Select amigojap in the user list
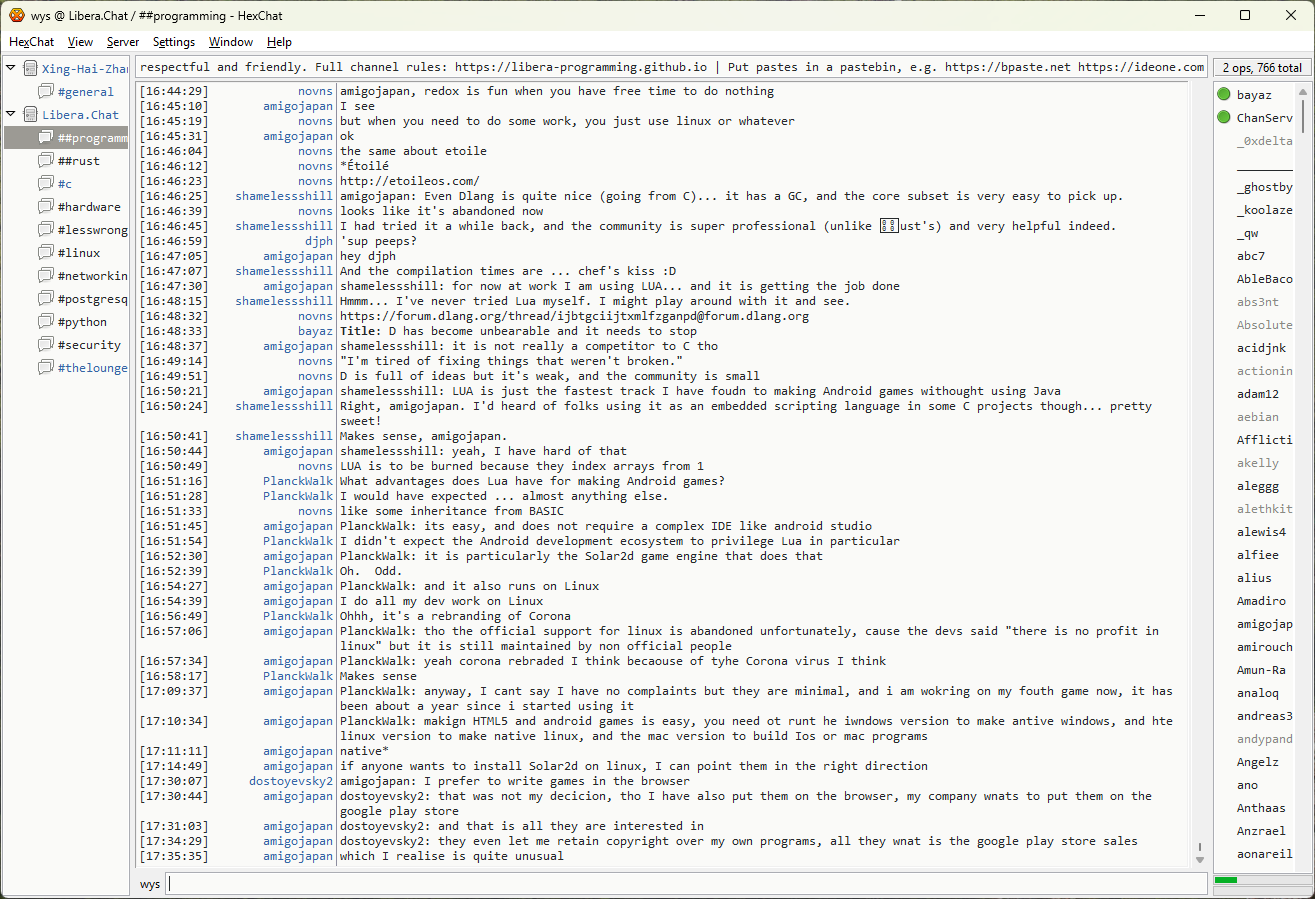1315x899 pixels. [x=1264, y=624]
